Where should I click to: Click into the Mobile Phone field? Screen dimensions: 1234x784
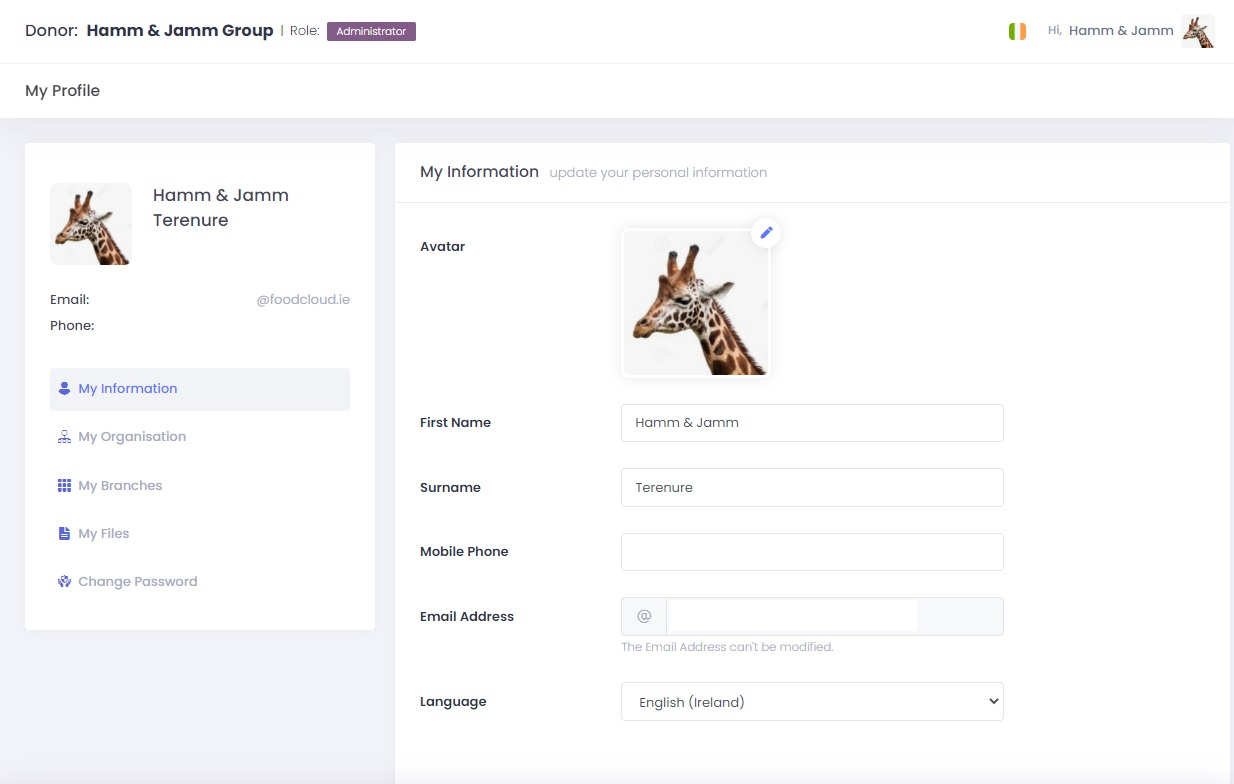tap(811, 552)
